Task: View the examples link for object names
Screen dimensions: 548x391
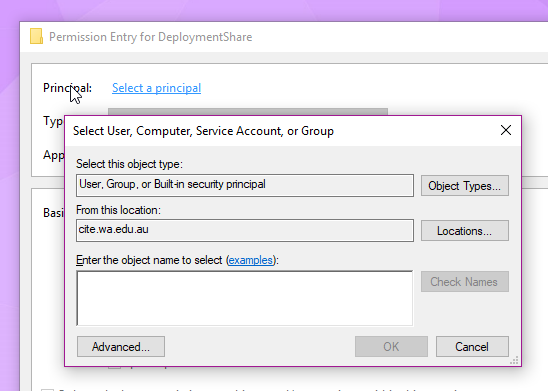Action: 251,260
